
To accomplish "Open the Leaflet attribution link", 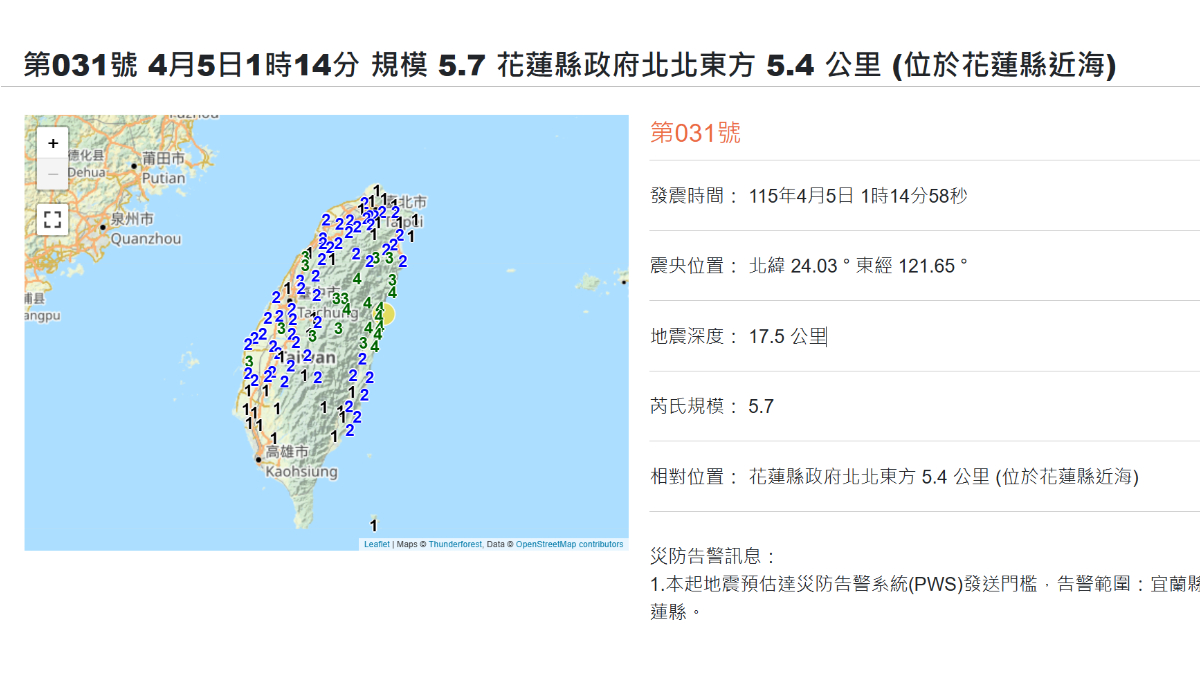I will [x=377, y=545].
